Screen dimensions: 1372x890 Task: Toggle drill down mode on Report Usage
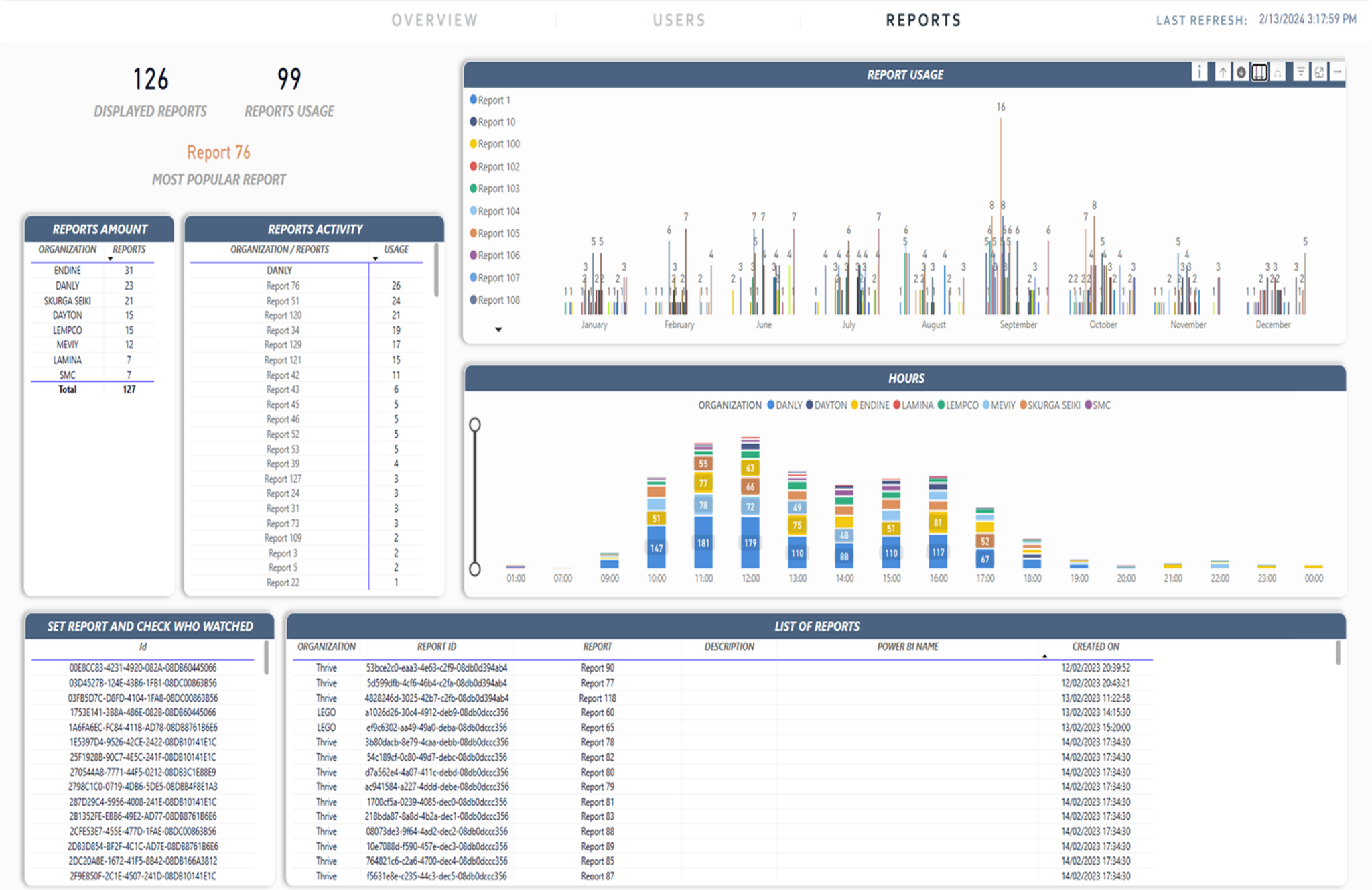(1241, 72)
